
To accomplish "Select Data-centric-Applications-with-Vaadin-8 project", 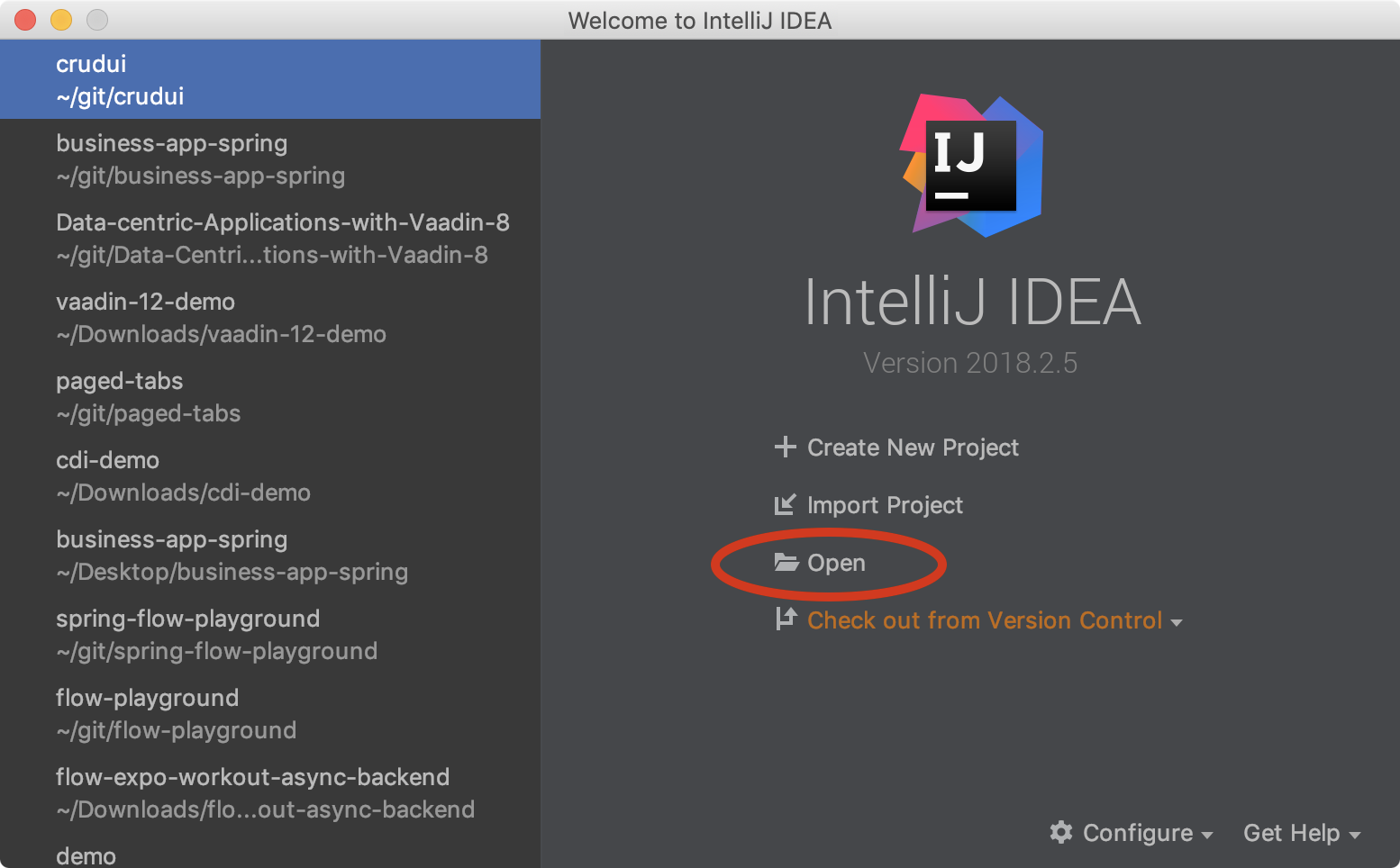I will [x=270, y=238].
